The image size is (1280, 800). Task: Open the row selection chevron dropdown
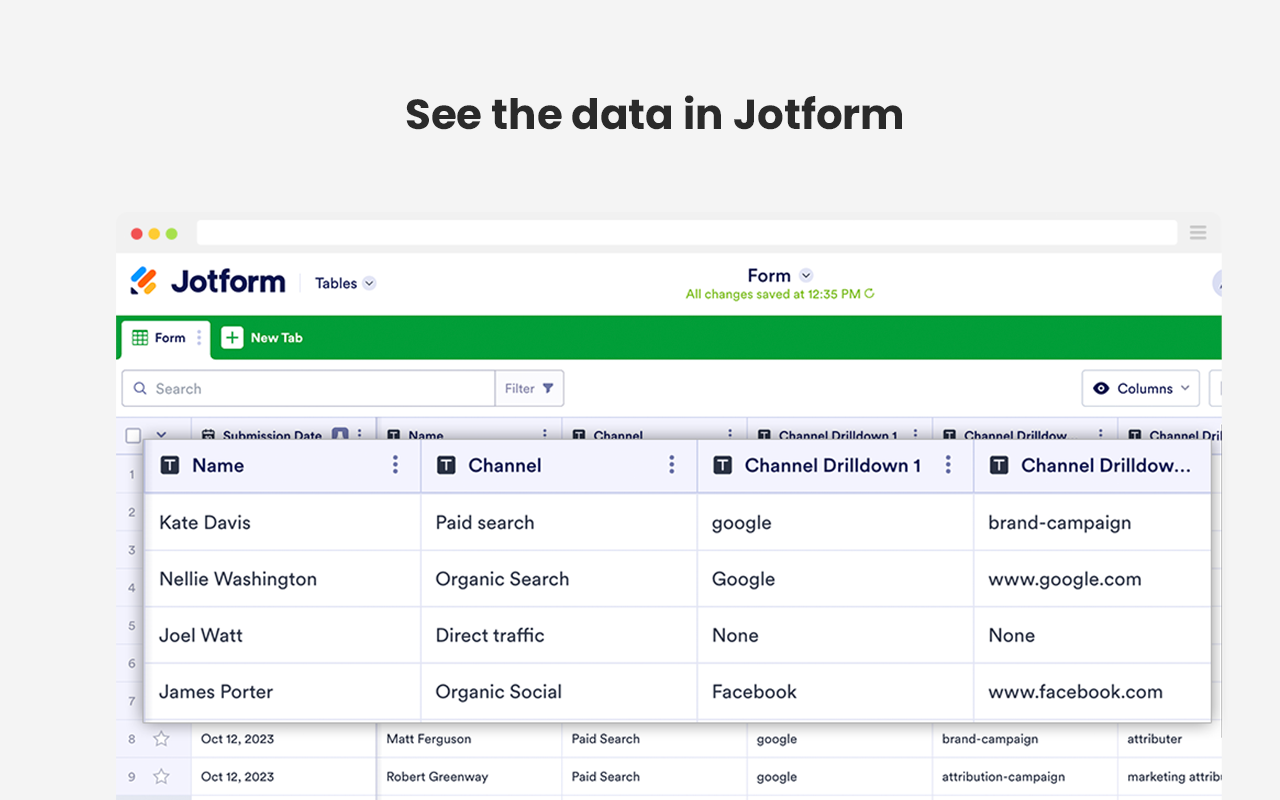click(162, 434)
